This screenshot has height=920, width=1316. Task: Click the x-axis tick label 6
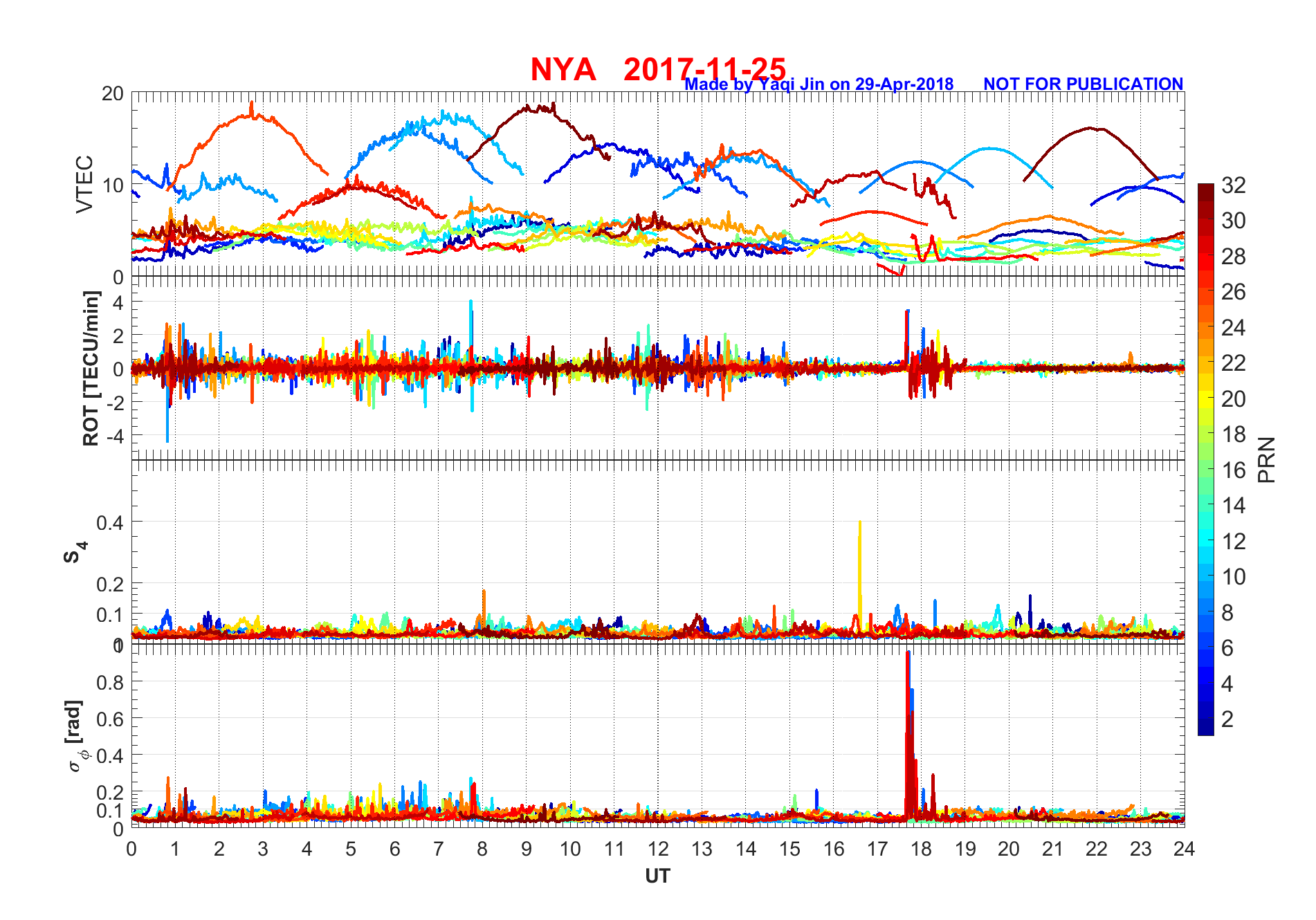tap(394, 849)
